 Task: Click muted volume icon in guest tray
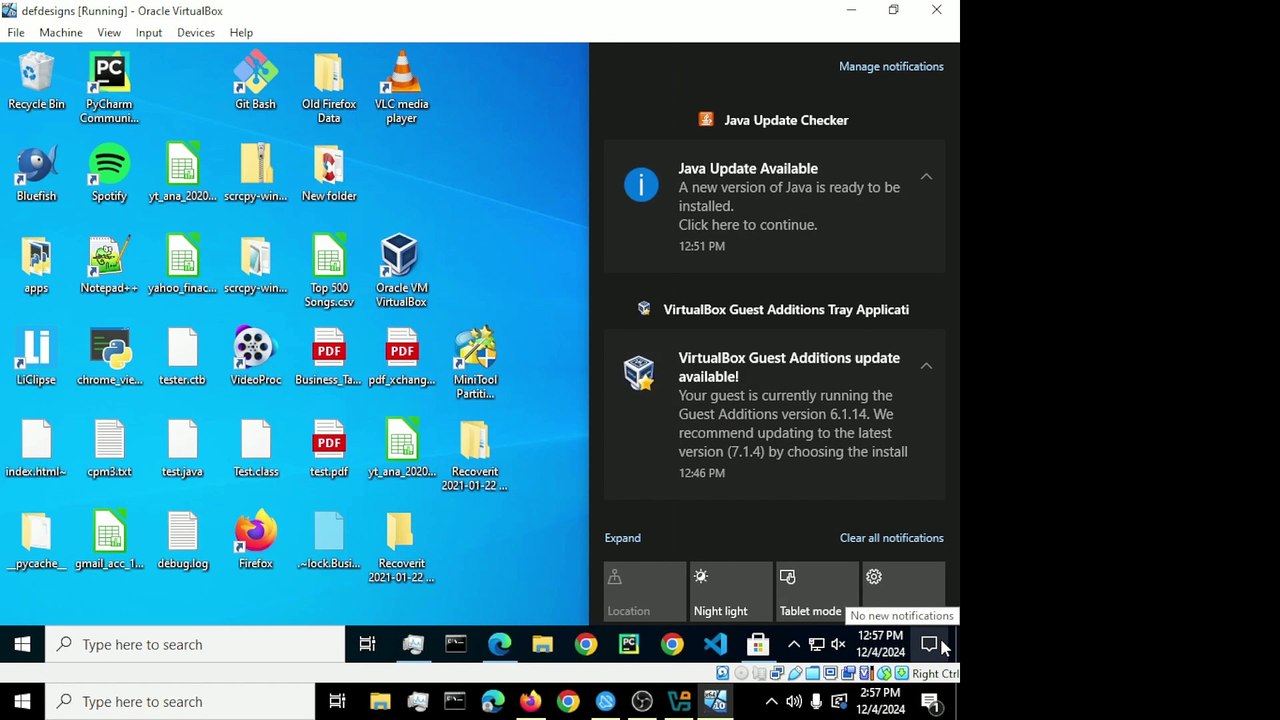(x=838, y=645)
